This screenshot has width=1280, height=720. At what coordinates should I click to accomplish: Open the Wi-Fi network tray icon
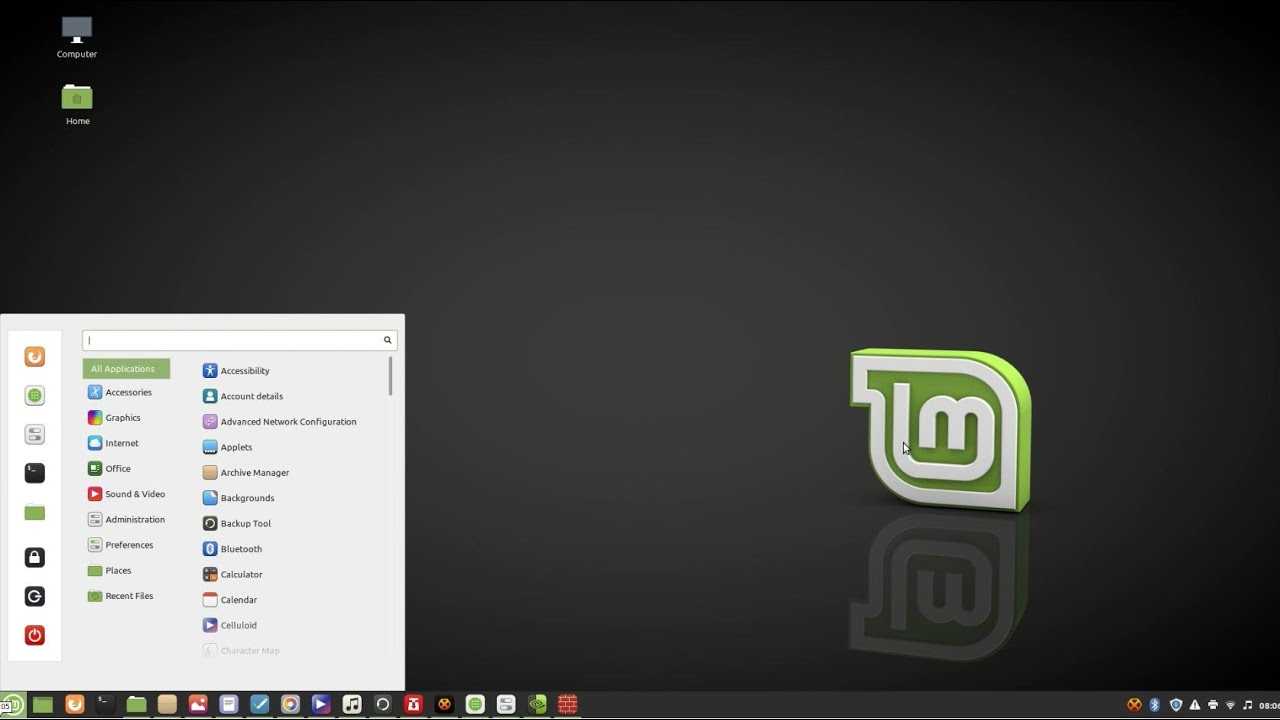tap(1230, 705)
